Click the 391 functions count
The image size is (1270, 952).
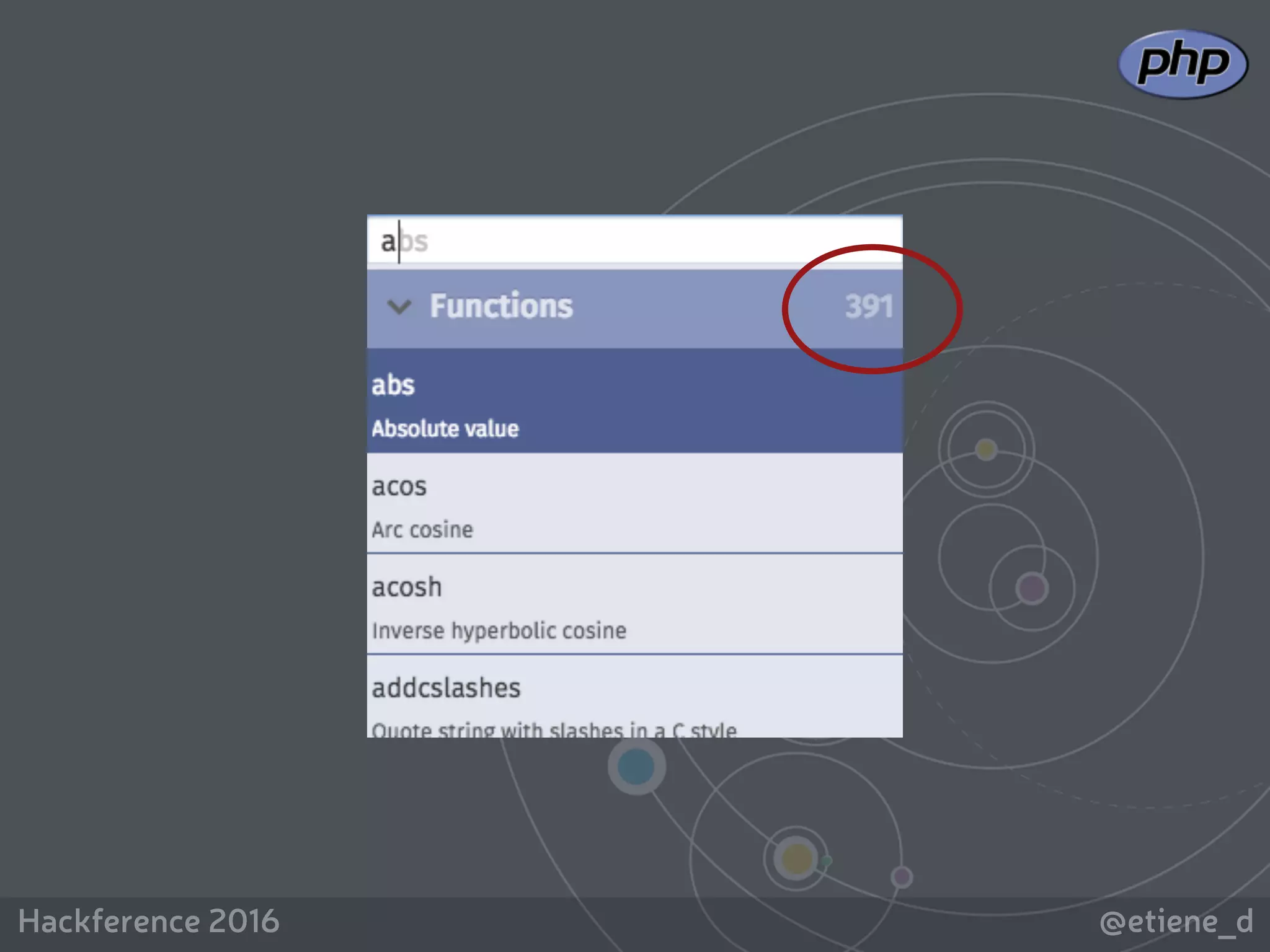868,306
